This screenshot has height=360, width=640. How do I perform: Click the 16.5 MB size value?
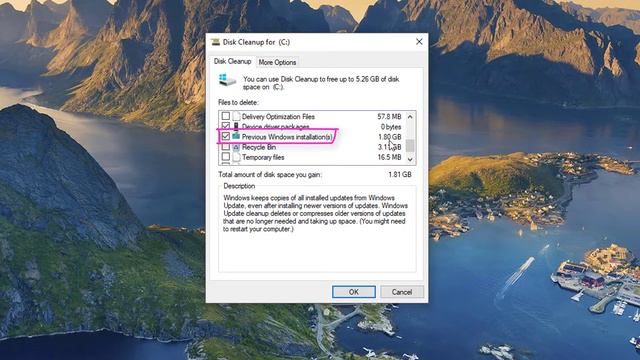389,157
